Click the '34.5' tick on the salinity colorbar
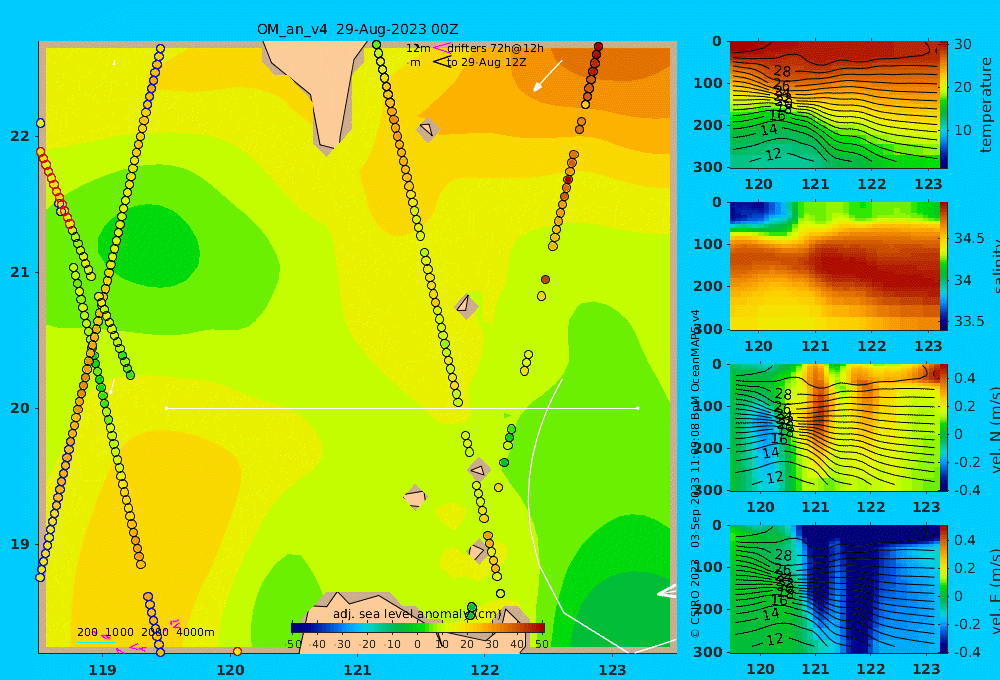 click(969, 238)
